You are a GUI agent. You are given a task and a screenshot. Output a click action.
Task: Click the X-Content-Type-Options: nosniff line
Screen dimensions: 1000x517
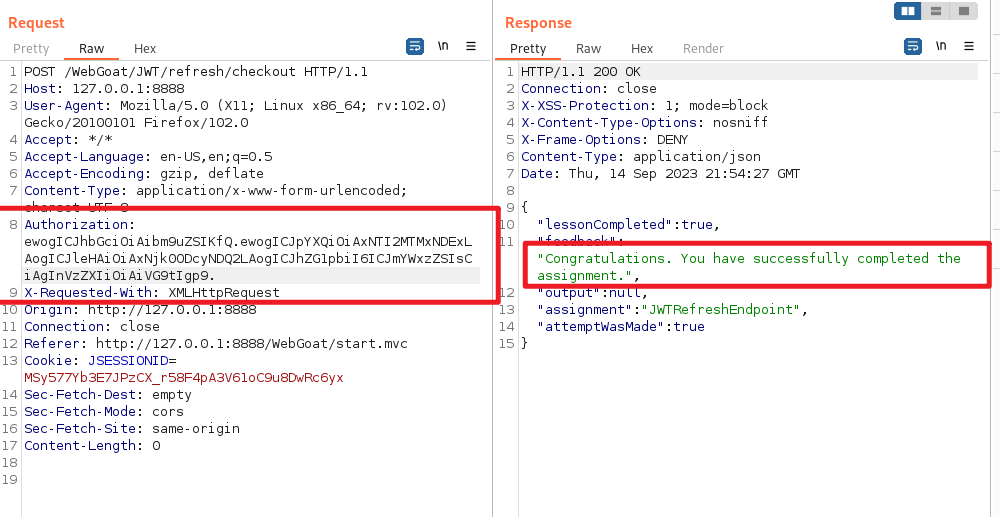(644, 122)
